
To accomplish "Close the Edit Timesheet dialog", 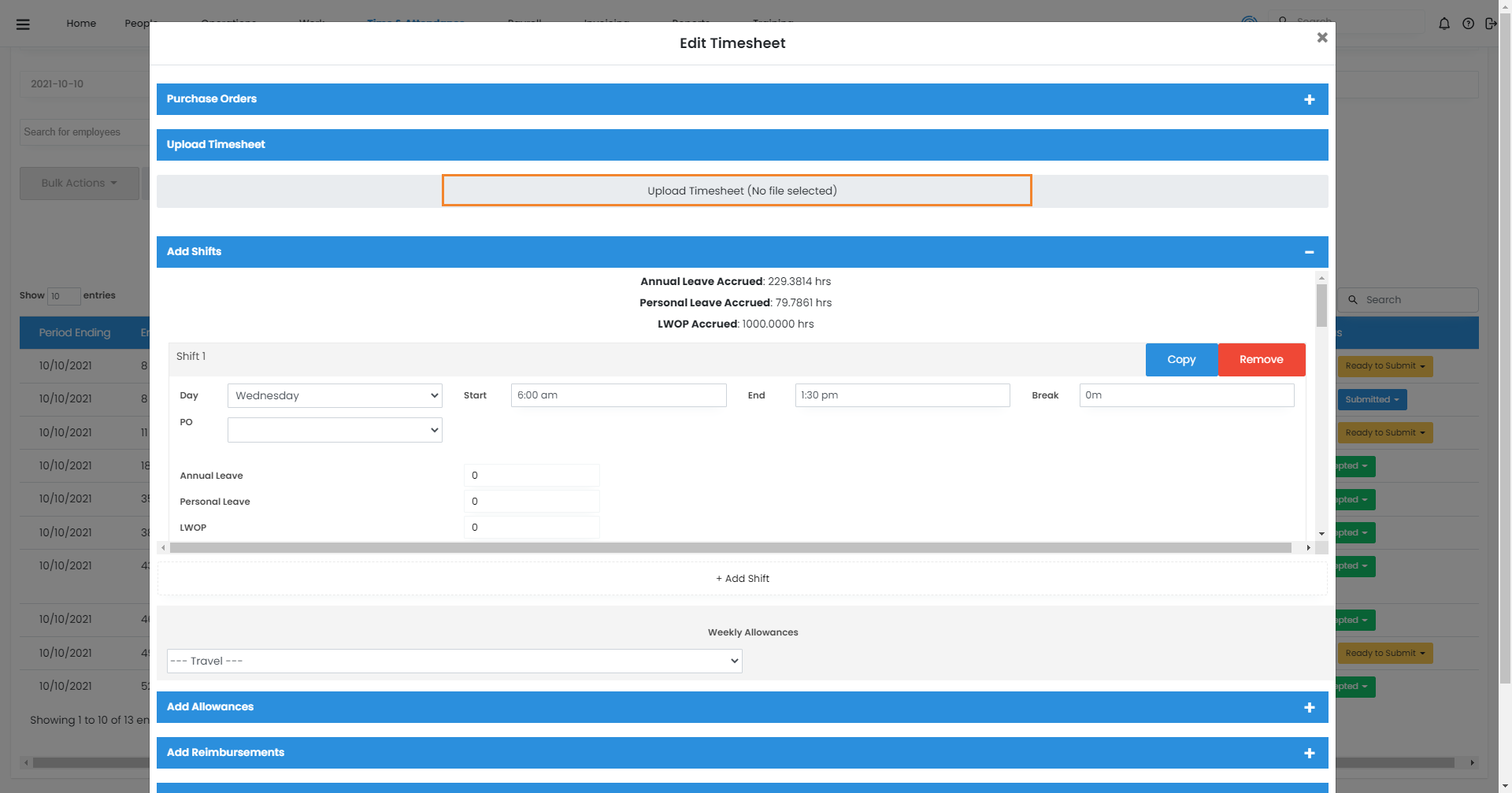I will coord(1322,38).
